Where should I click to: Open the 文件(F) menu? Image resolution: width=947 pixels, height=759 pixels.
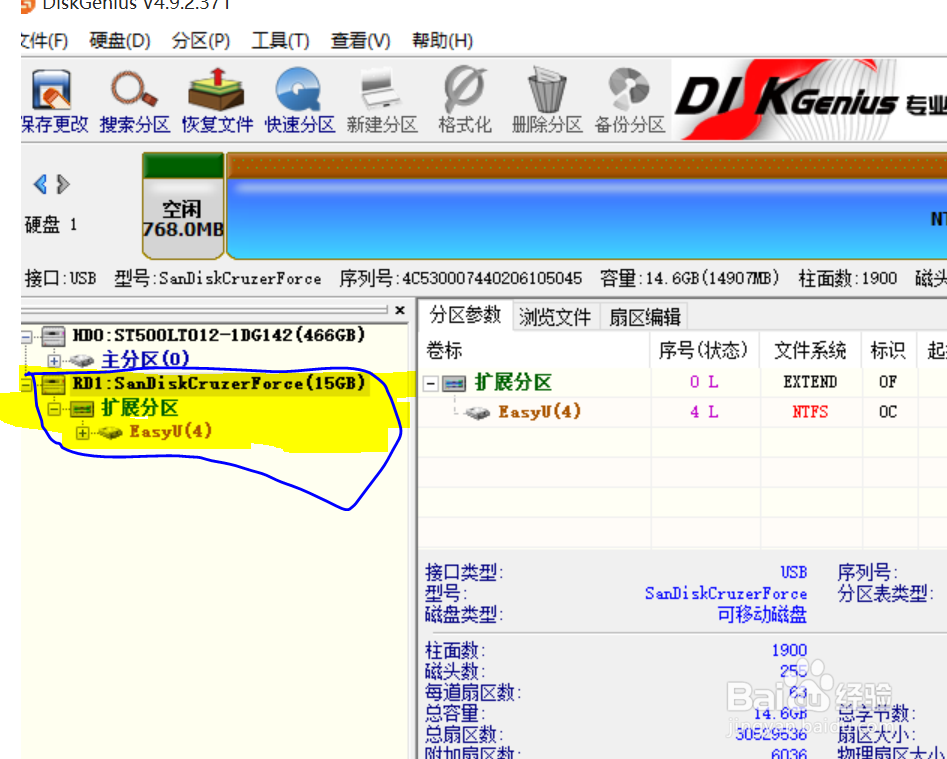44,40
